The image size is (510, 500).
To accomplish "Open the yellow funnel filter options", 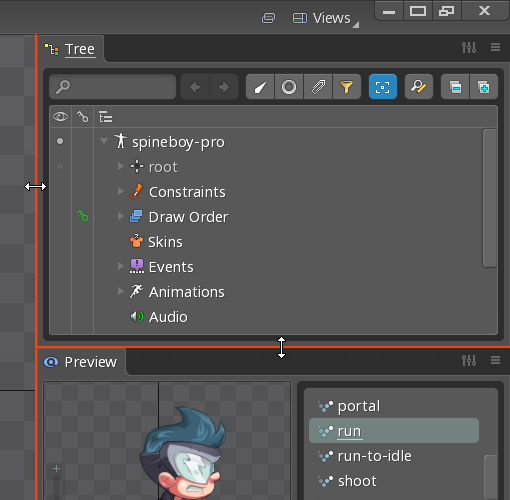I will (347, 87).
